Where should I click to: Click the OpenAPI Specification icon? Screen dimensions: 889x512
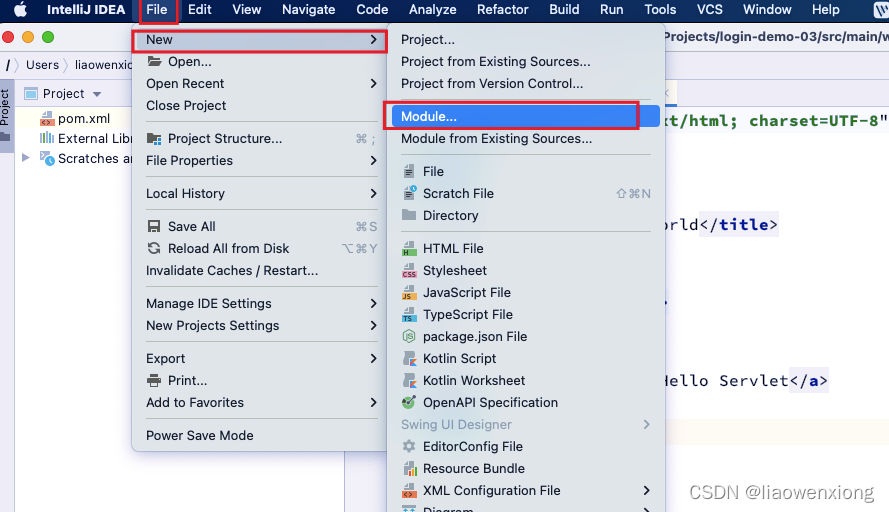point(409,402)
